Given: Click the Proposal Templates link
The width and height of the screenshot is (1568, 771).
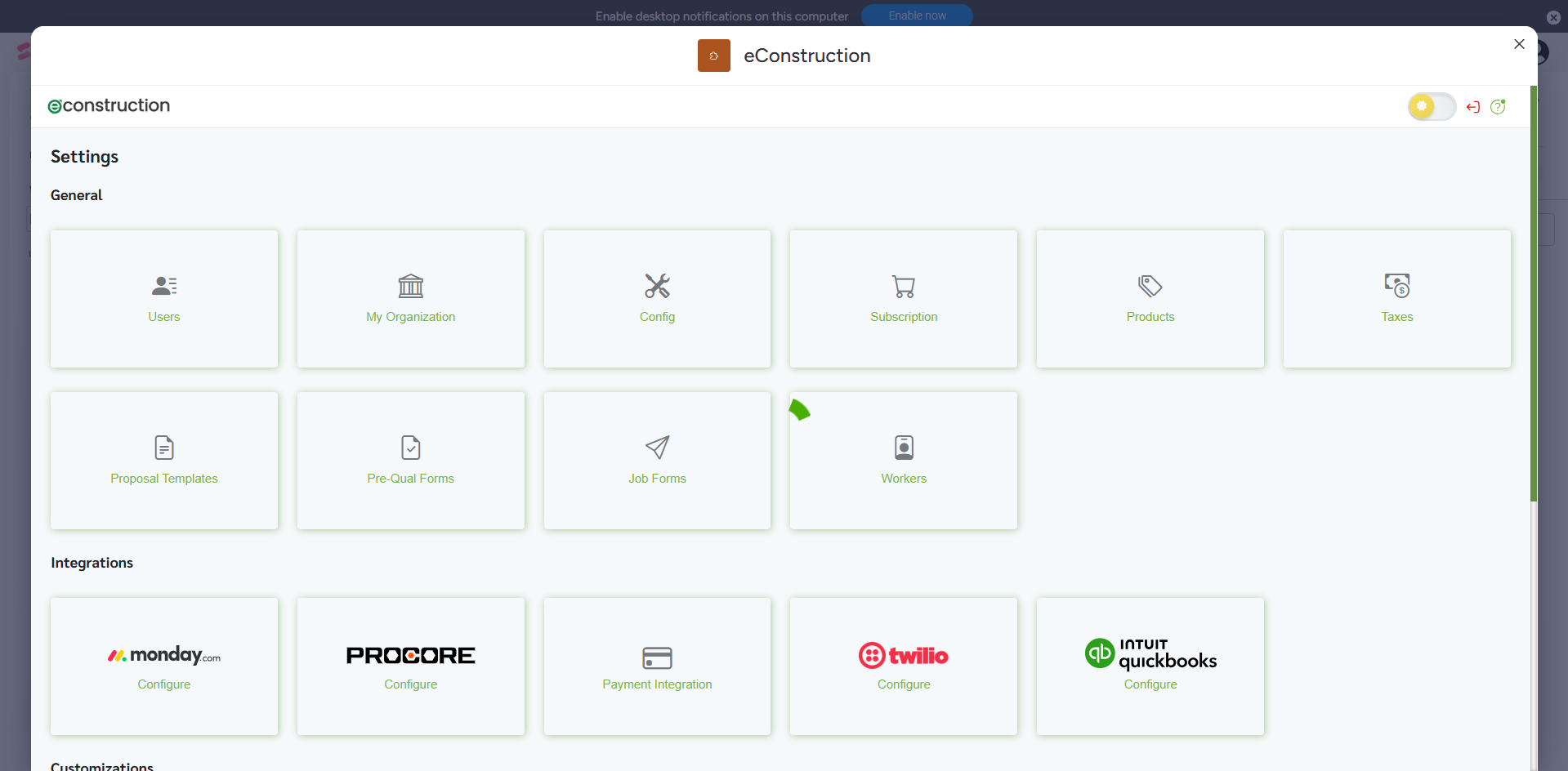Looking at the screenshot, I should pyautogui.click(x=164, y=479).
